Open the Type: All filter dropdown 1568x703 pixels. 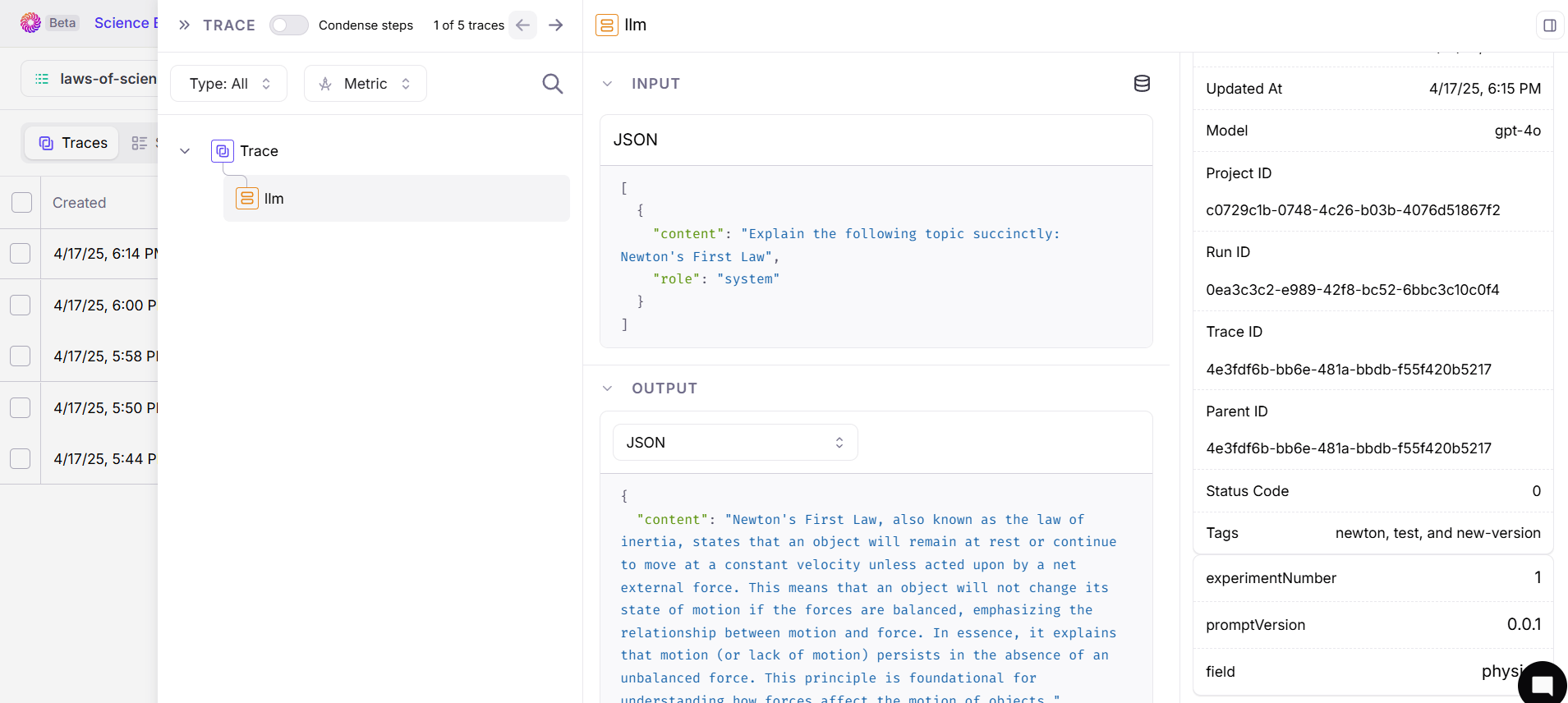point(229,84)
